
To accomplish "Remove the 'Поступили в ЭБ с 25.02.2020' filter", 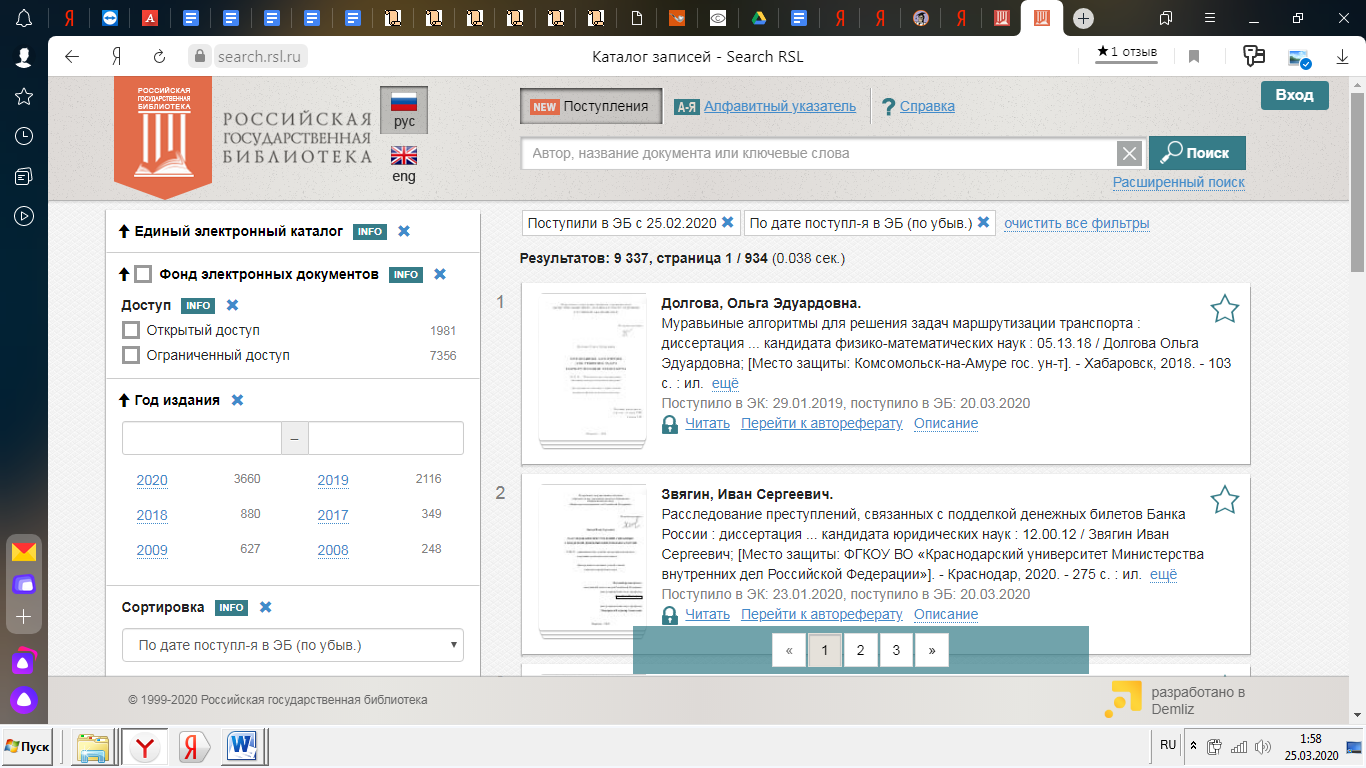I will (728, 223).
